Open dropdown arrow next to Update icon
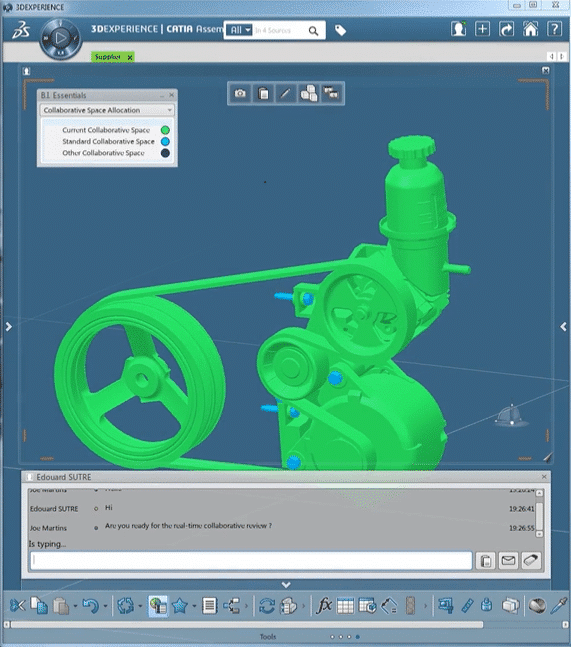This screenshot has width=571, height=647. 140,606
